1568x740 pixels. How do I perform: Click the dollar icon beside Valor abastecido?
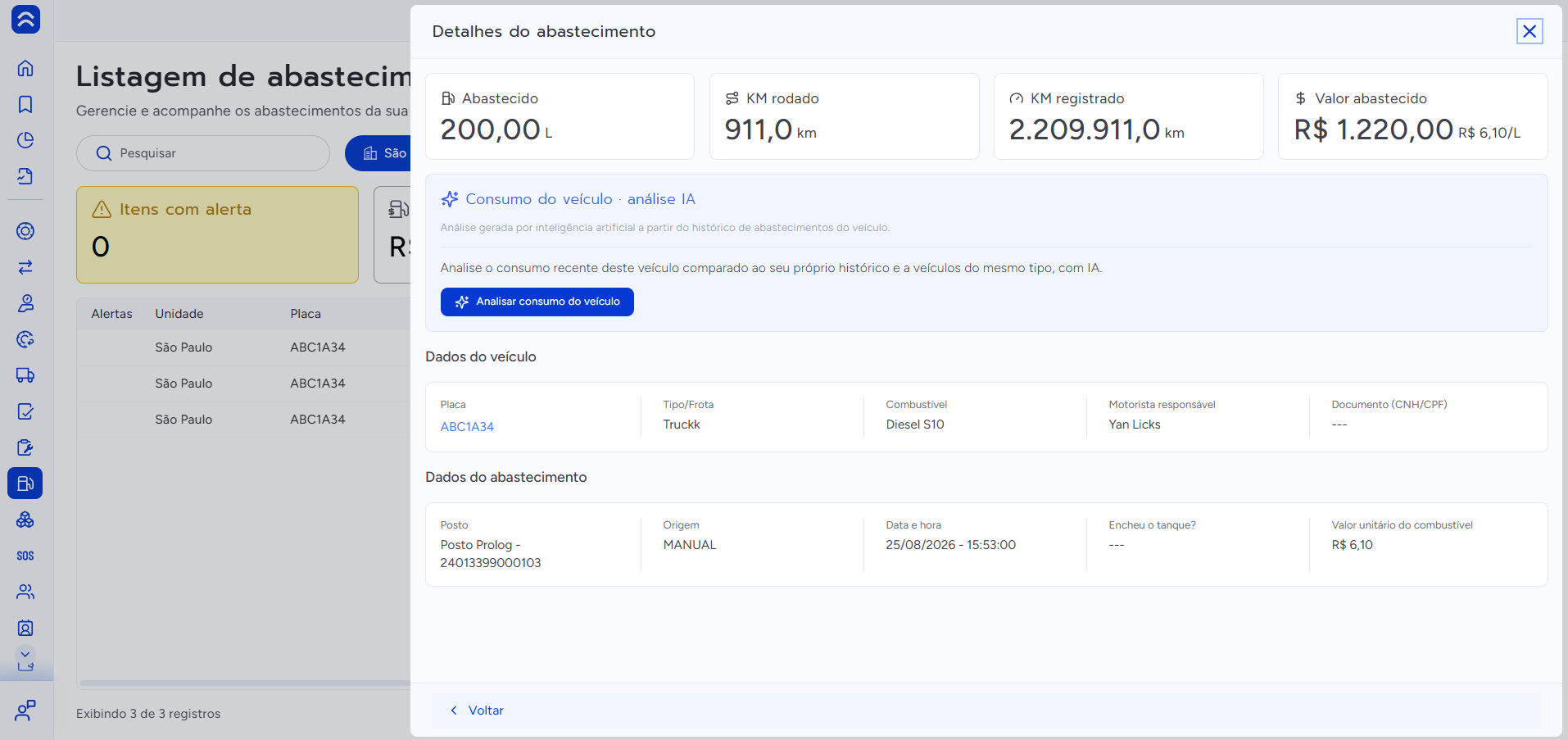(1301, 98)
